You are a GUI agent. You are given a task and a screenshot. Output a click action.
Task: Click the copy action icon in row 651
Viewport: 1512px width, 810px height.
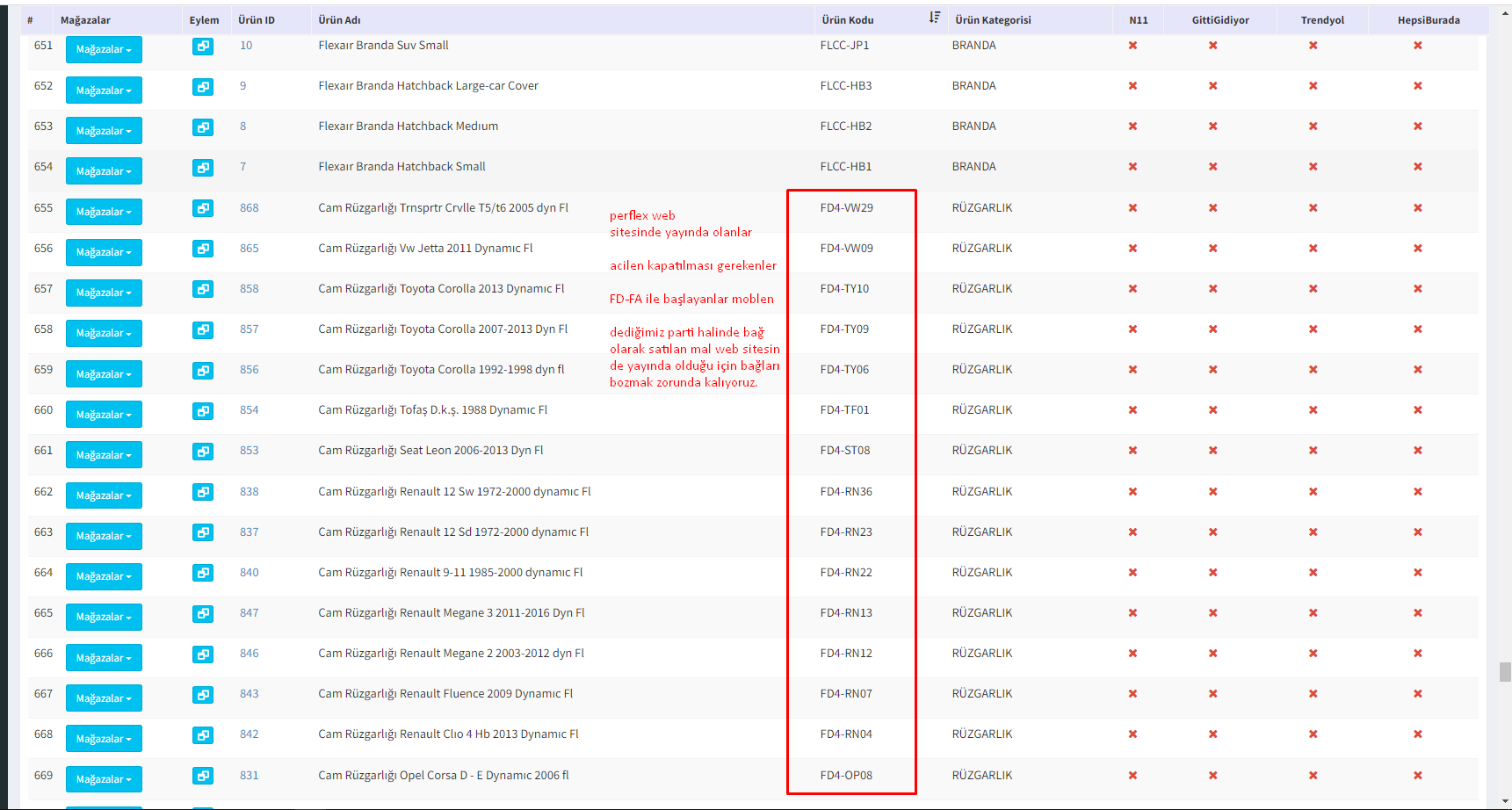coord(203,47)
